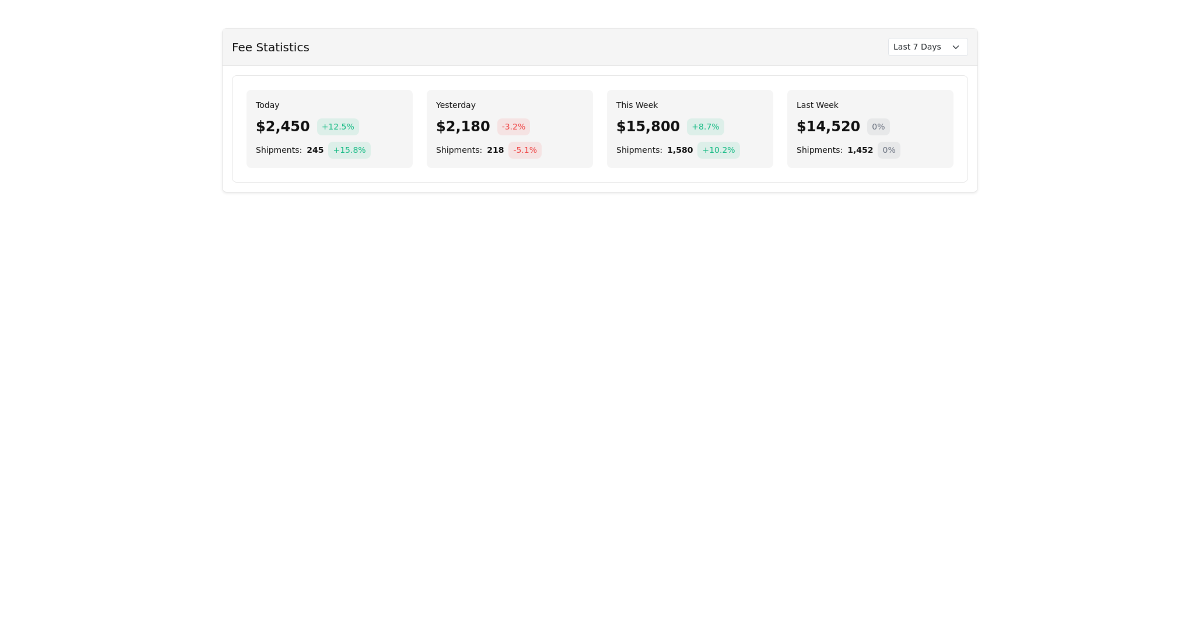Click the $15,800 This Week total
The image size is (1200, 630).
click(647, 126)
